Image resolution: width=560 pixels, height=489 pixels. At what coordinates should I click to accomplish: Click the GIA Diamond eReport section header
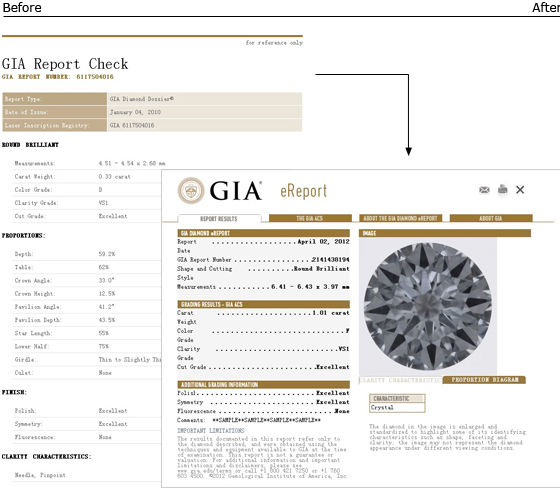click(264, 233)
